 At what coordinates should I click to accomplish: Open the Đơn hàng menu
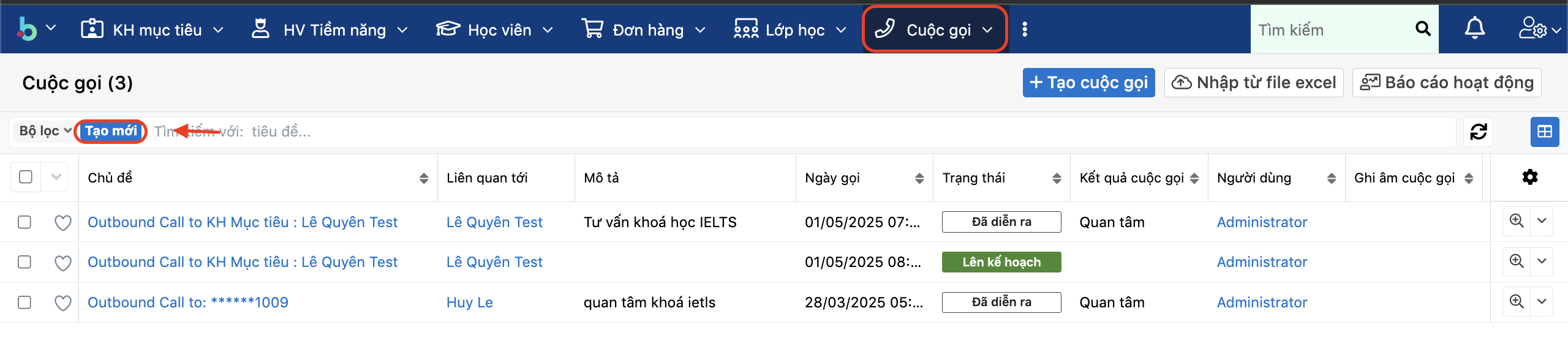pyautogui.click(x=643, y=29)
